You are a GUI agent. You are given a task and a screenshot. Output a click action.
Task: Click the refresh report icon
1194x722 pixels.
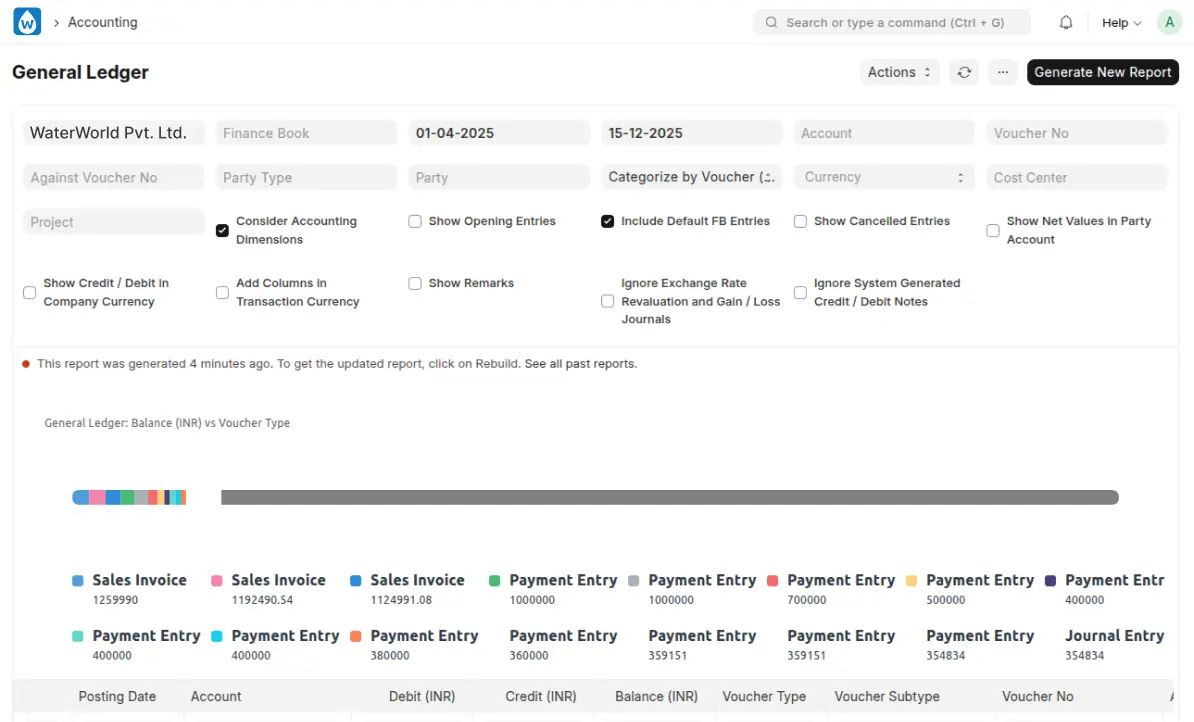pyautogui.click(x=964, y=72)
